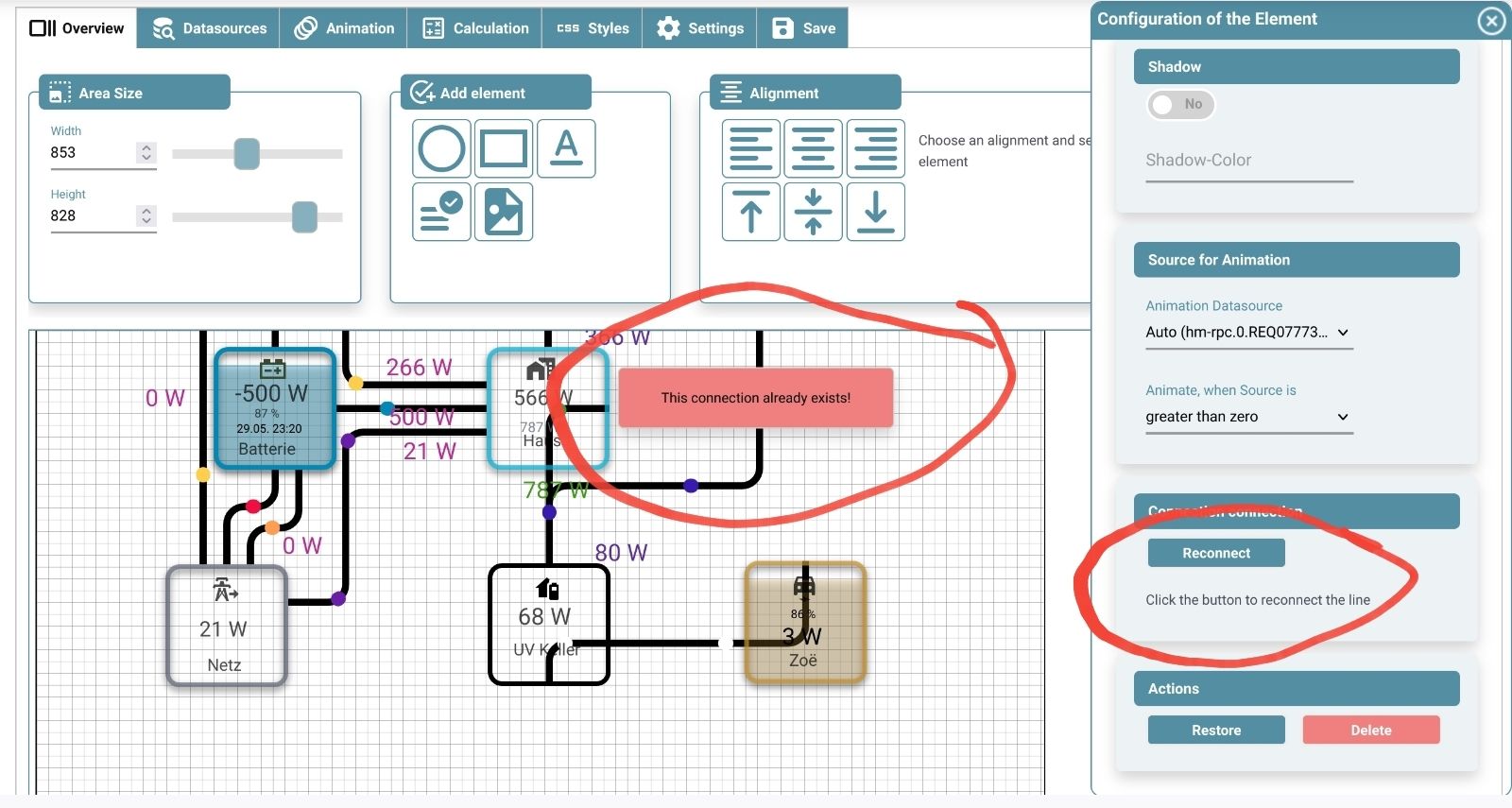
Task: Select the UV Keller node
Action: (549, 624)
